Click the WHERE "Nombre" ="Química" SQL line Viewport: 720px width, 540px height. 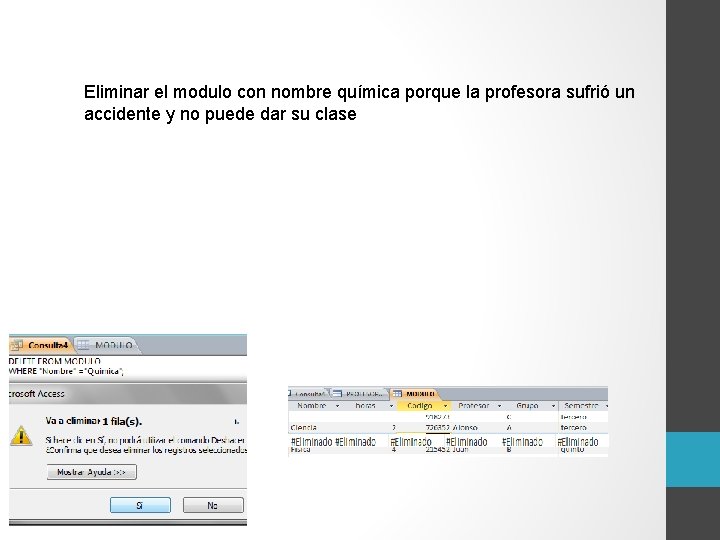tap(67, 371)
